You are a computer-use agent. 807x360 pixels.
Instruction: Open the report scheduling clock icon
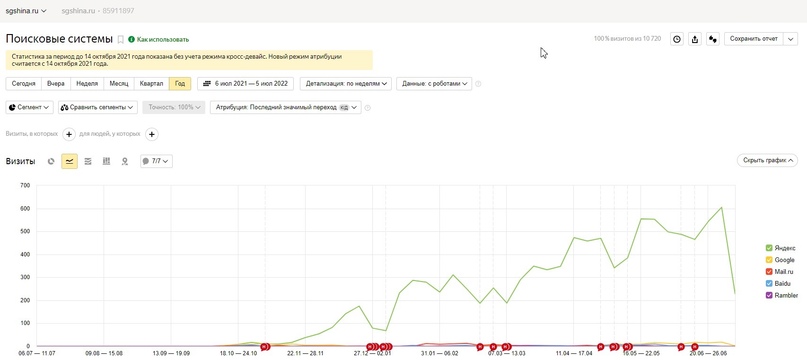click(x=677, y=39)
